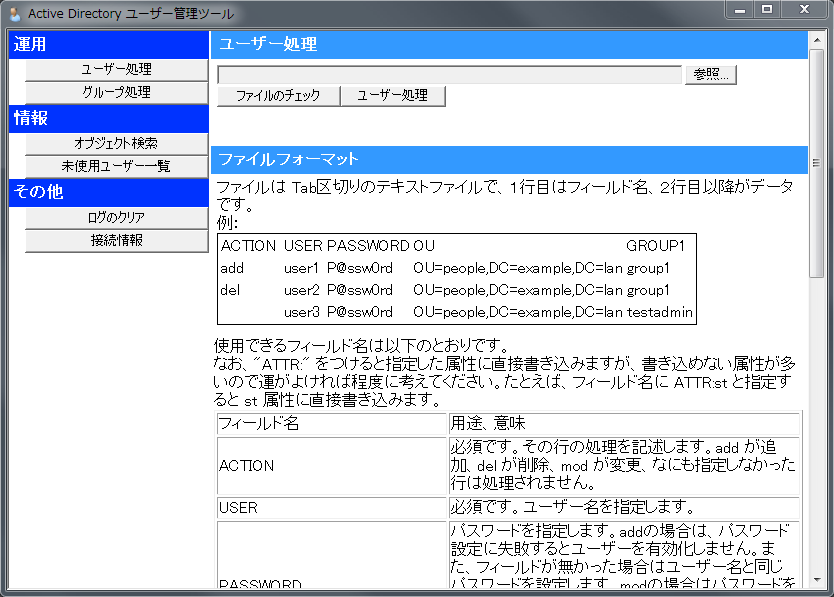The height and width of the screenshot is (597, 834).
Task: Click the その他 section header
Action: [109, 192]
